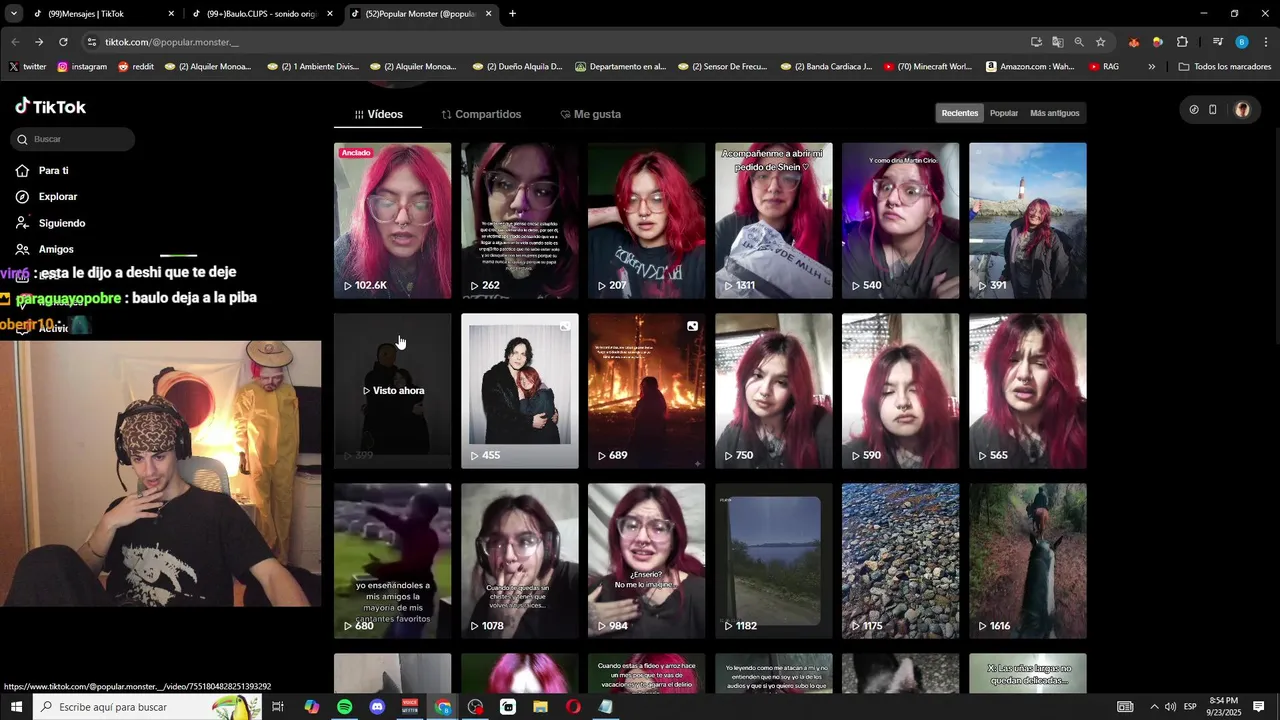The image size is (1280, 720).
Task: Click the get-app phone icon
Action: 1213,110
